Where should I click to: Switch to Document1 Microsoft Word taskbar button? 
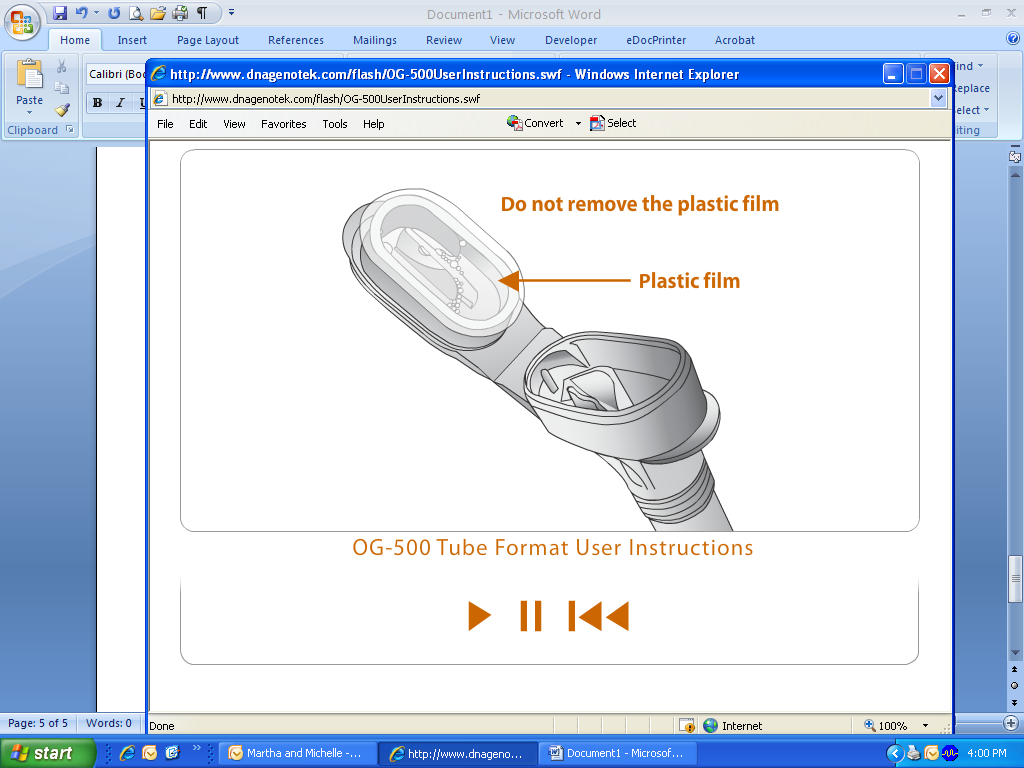click(x=618, y=753)
